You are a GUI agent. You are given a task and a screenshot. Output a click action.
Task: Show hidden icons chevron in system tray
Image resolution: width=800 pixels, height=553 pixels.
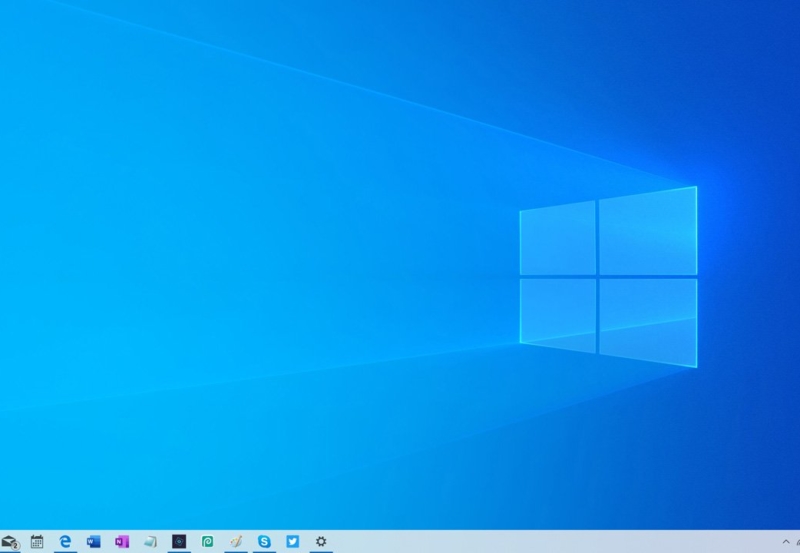coord(786,542)
